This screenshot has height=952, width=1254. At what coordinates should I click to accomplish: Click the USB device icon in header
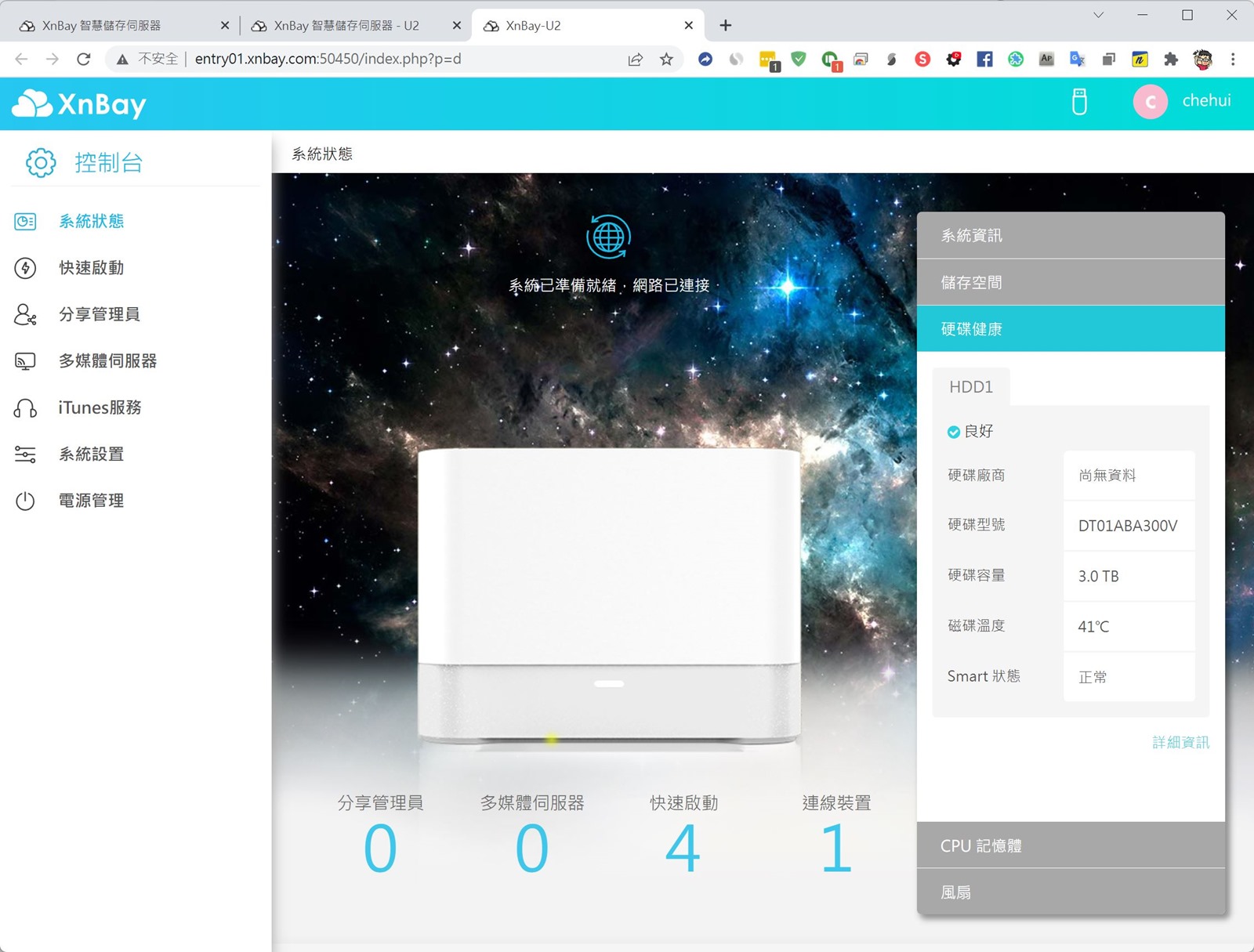point(1079,102)
